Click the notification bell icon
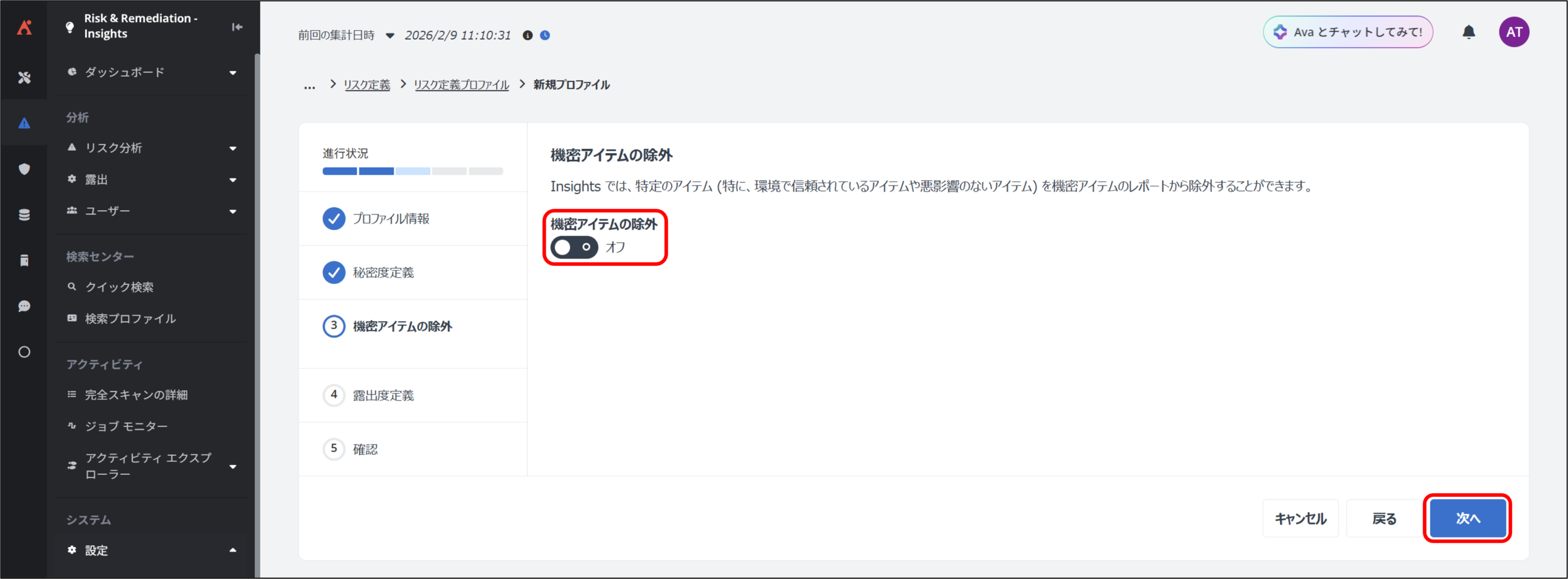1568x579 pixels. (1468, 32)
